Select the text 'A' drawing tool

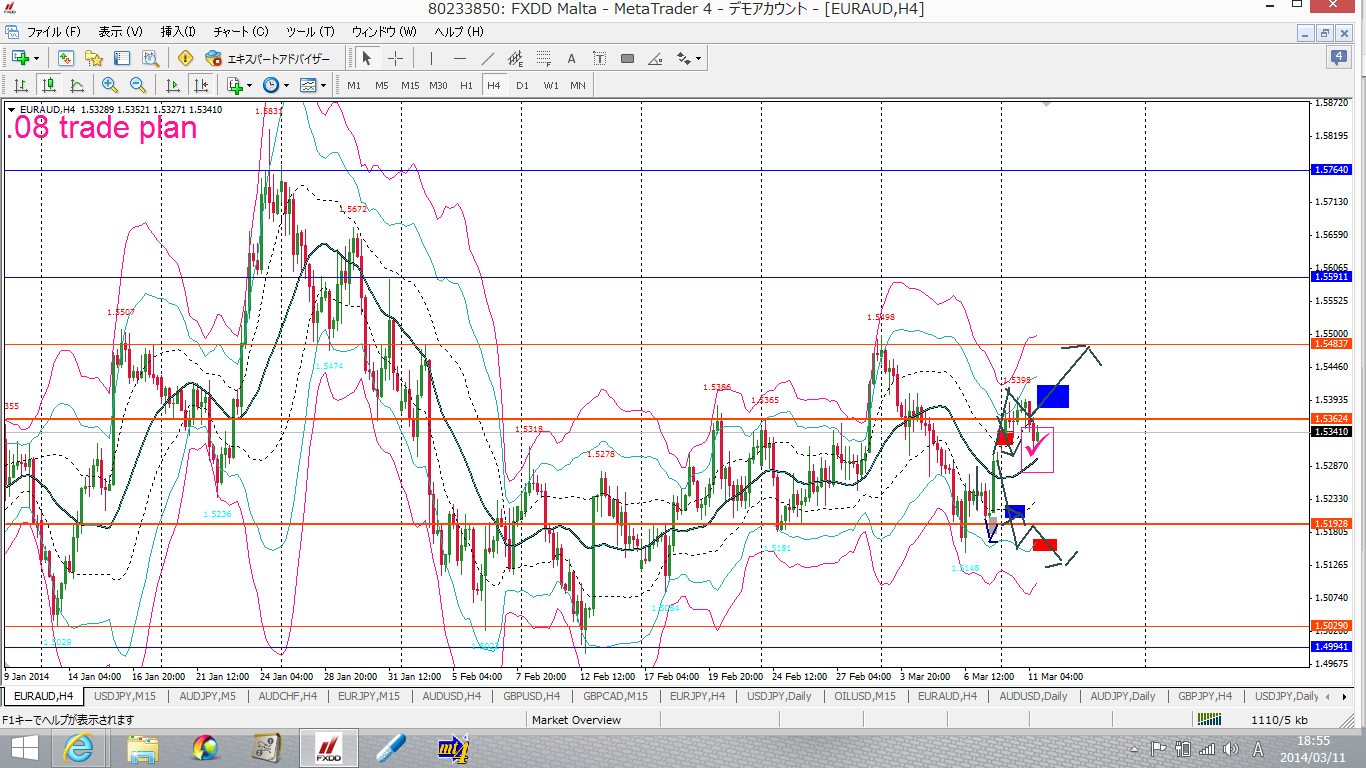(x=571, y=58)
